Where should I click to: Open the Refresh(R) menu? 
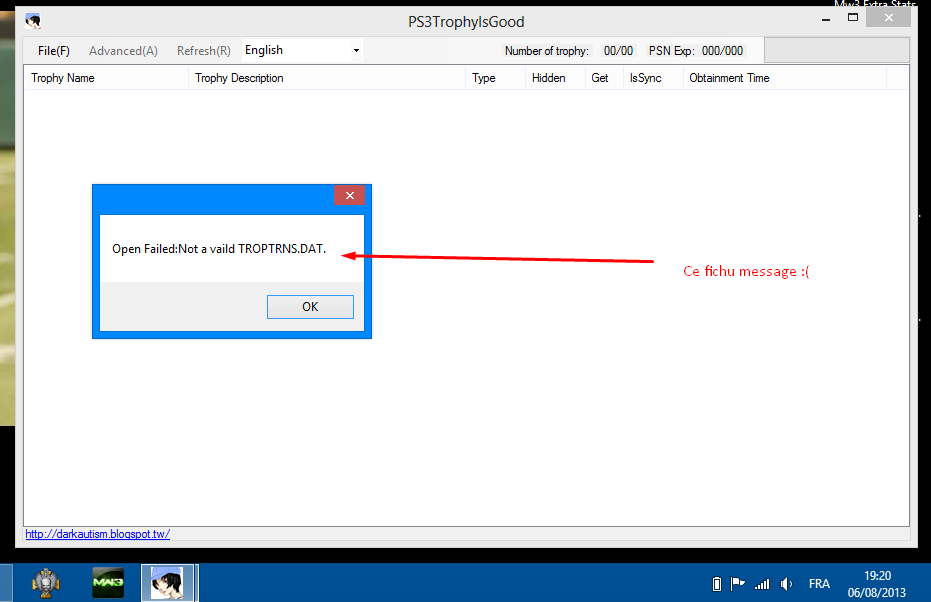[204, 51]
